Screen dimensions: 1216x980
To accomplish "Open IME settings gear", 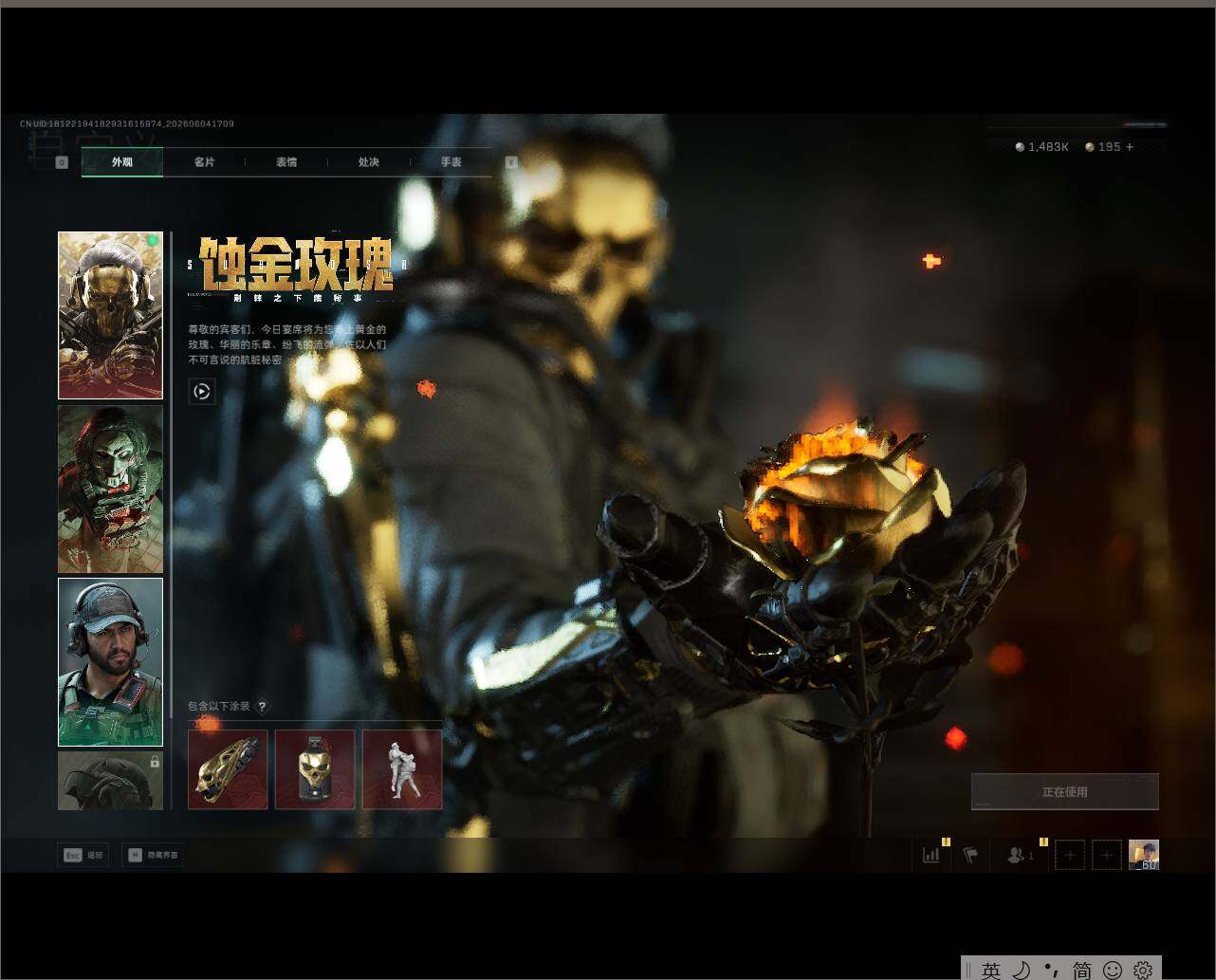I will 1143,970.
